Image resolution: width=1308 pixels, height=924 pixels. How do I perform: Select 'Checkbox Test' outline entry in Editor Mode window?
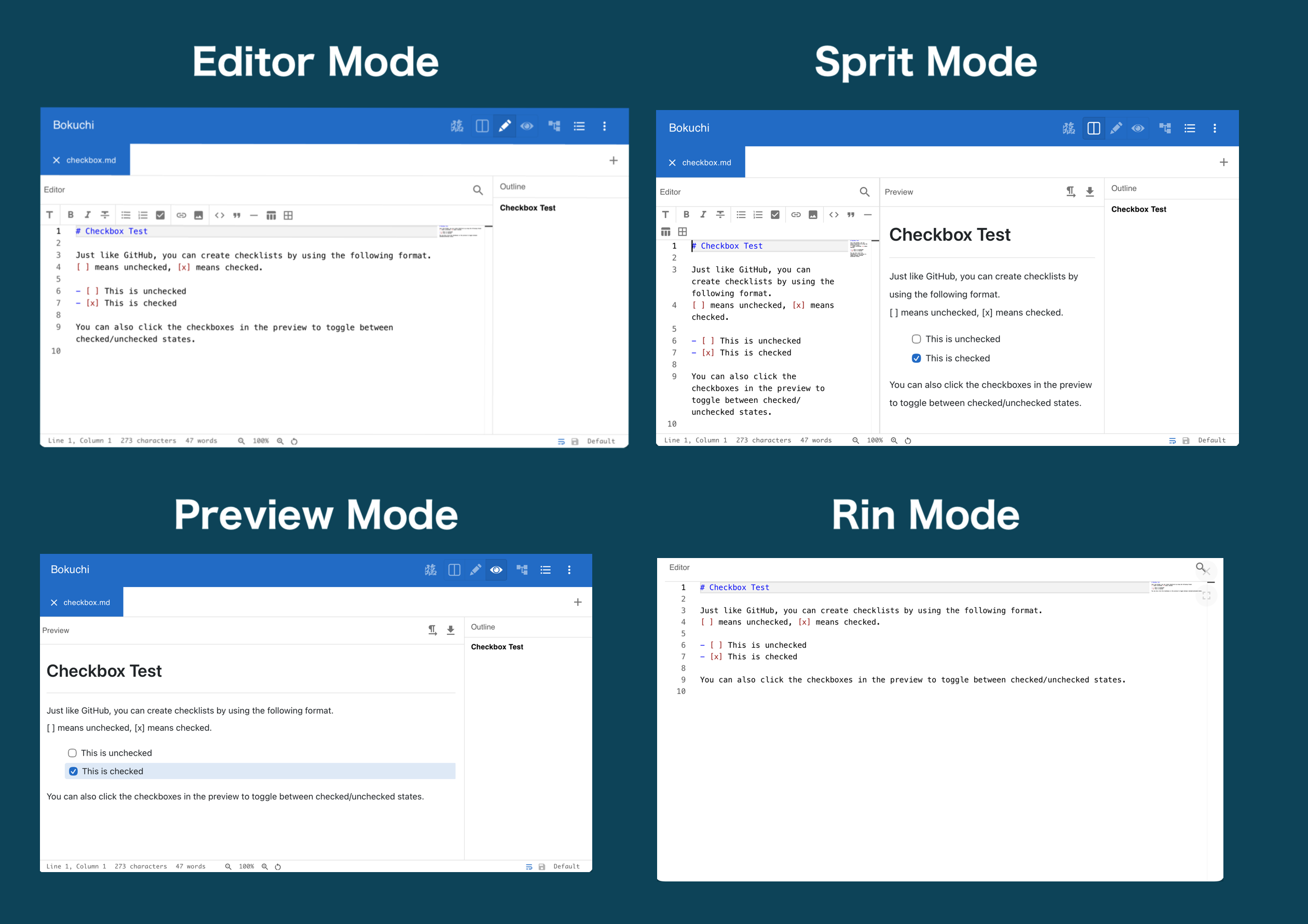point(527,208)
